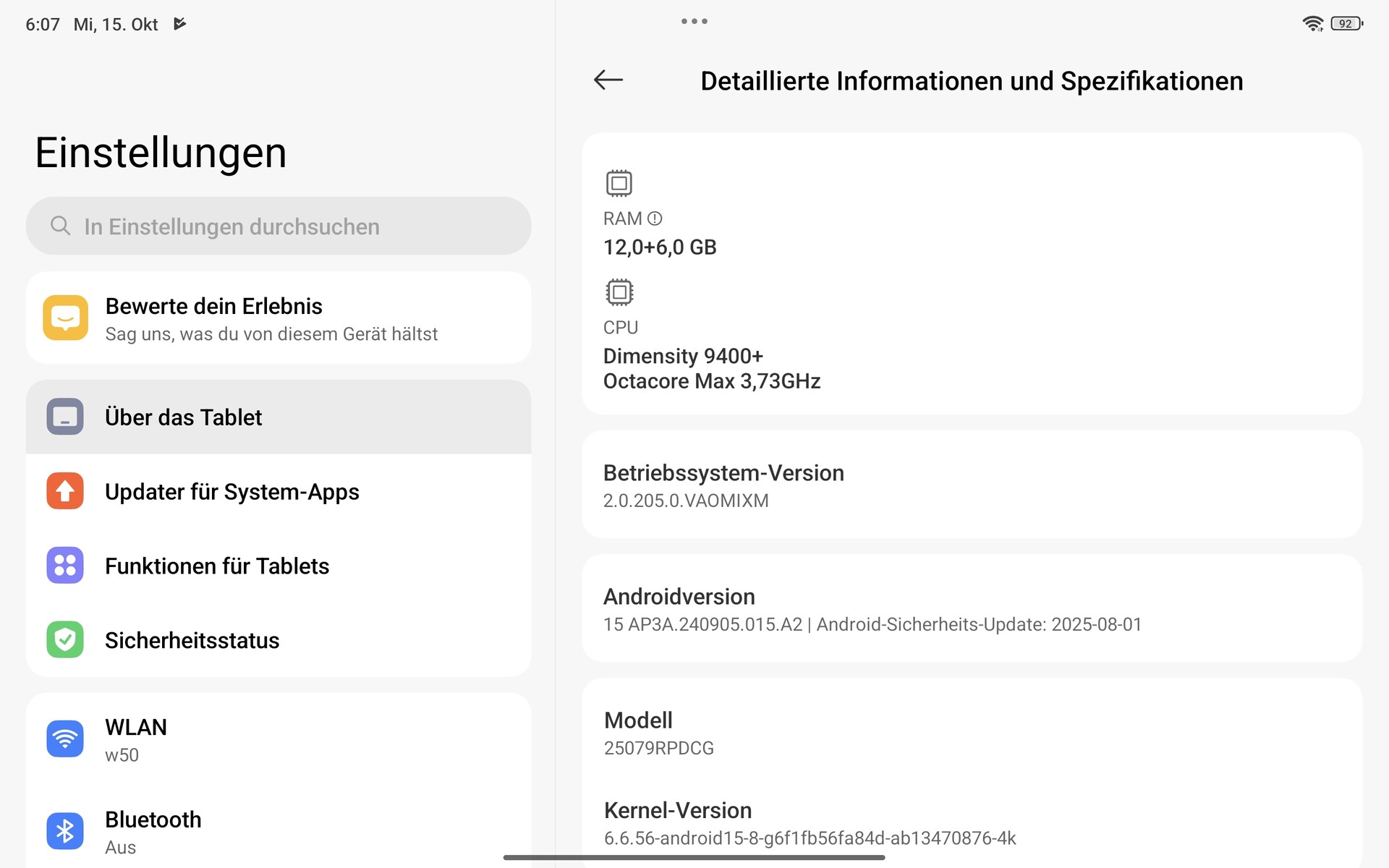Image resolution: width=1389 pixels, height=868 pixels.
Task: Tap the RAM chip icon
Action: (619, 183)
